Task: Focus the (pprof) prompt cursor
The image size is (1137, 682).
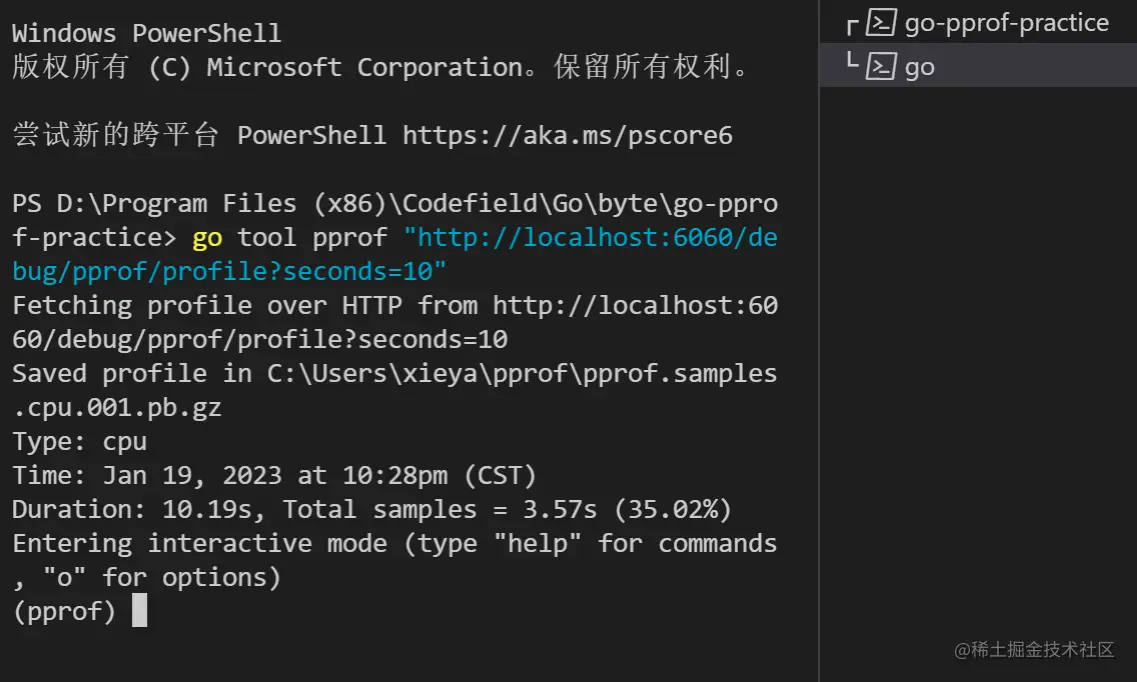Action: (x=139, y=611)
